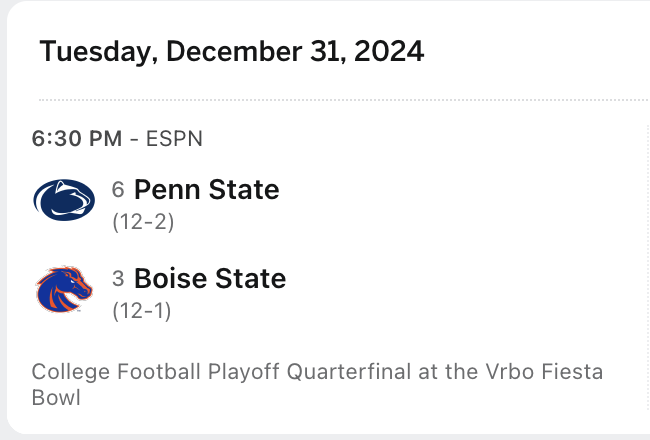This screenshot has width=650, height=440.
Task: Click the Penn State Nittany Lions logo
Action: pyautogui.click(x=65, y=200)
